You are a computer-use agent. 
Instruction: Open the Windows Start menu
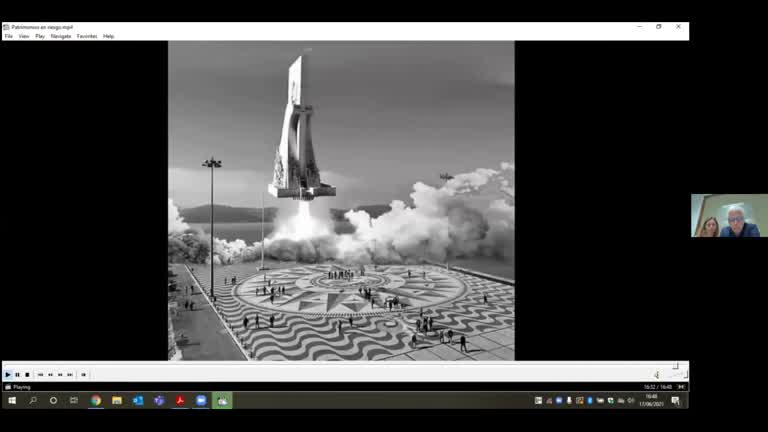point(12,401)
